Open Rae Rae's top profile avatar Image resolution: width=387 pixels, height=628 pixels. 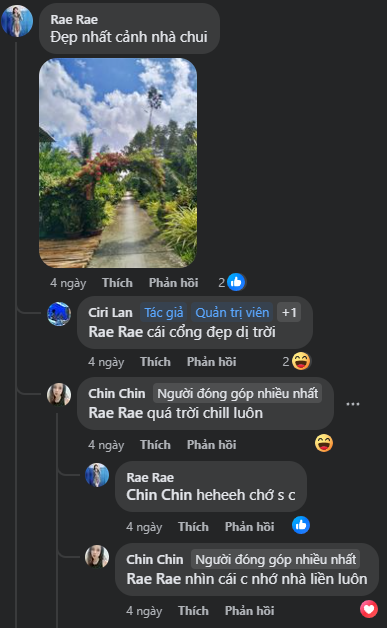click(17, 21)
